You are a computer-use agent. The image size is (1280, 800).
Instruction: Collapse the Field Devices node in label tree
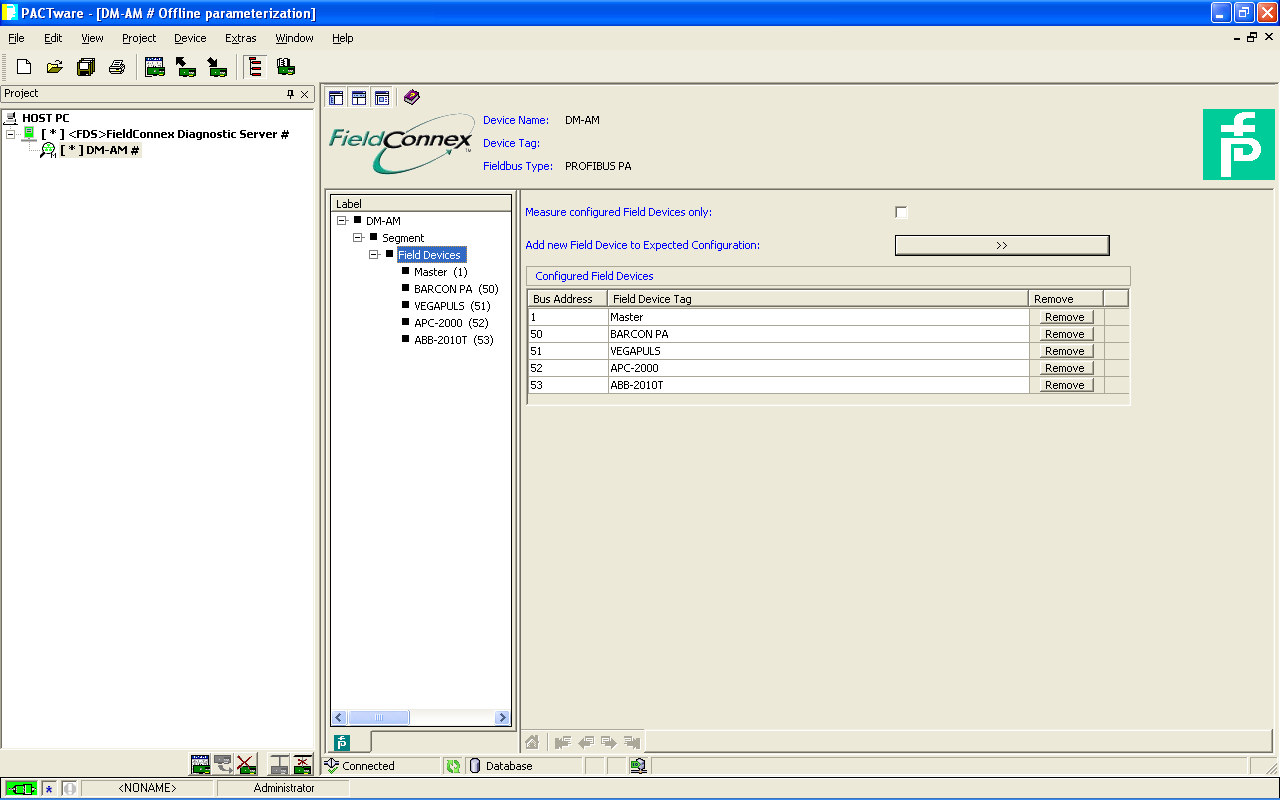374,255
